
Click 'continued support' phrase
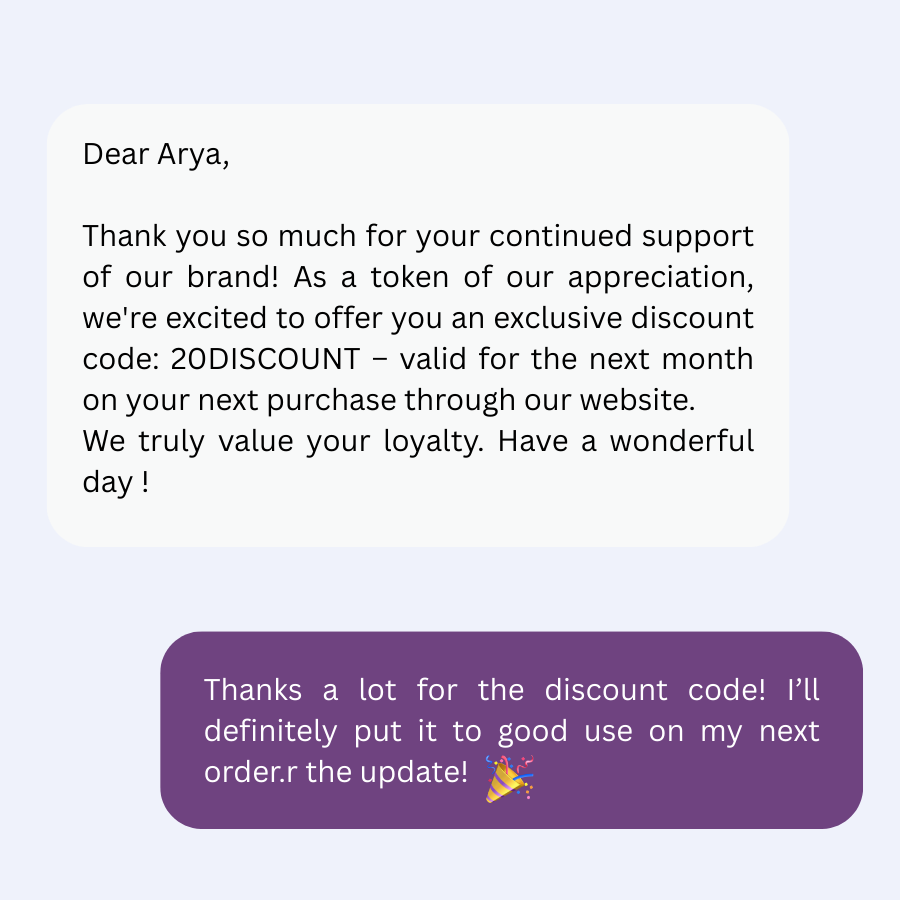[621, 236]
